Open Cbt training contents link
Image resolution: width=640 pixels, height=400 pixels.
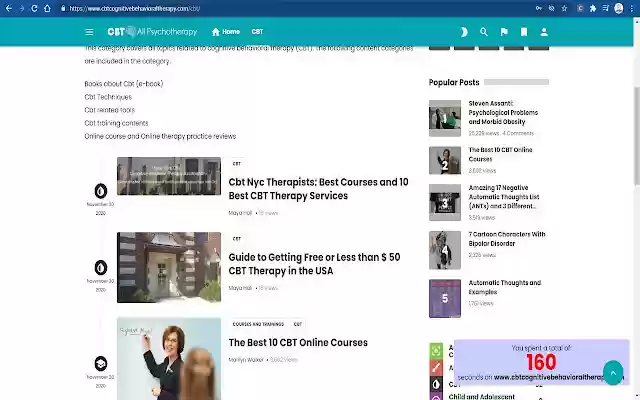pyautogui.click(x=116, y=123)
